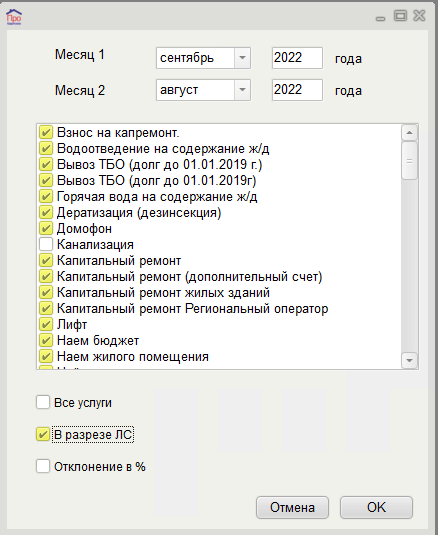Enable the Все услуги checkbox

pos(43,402)
